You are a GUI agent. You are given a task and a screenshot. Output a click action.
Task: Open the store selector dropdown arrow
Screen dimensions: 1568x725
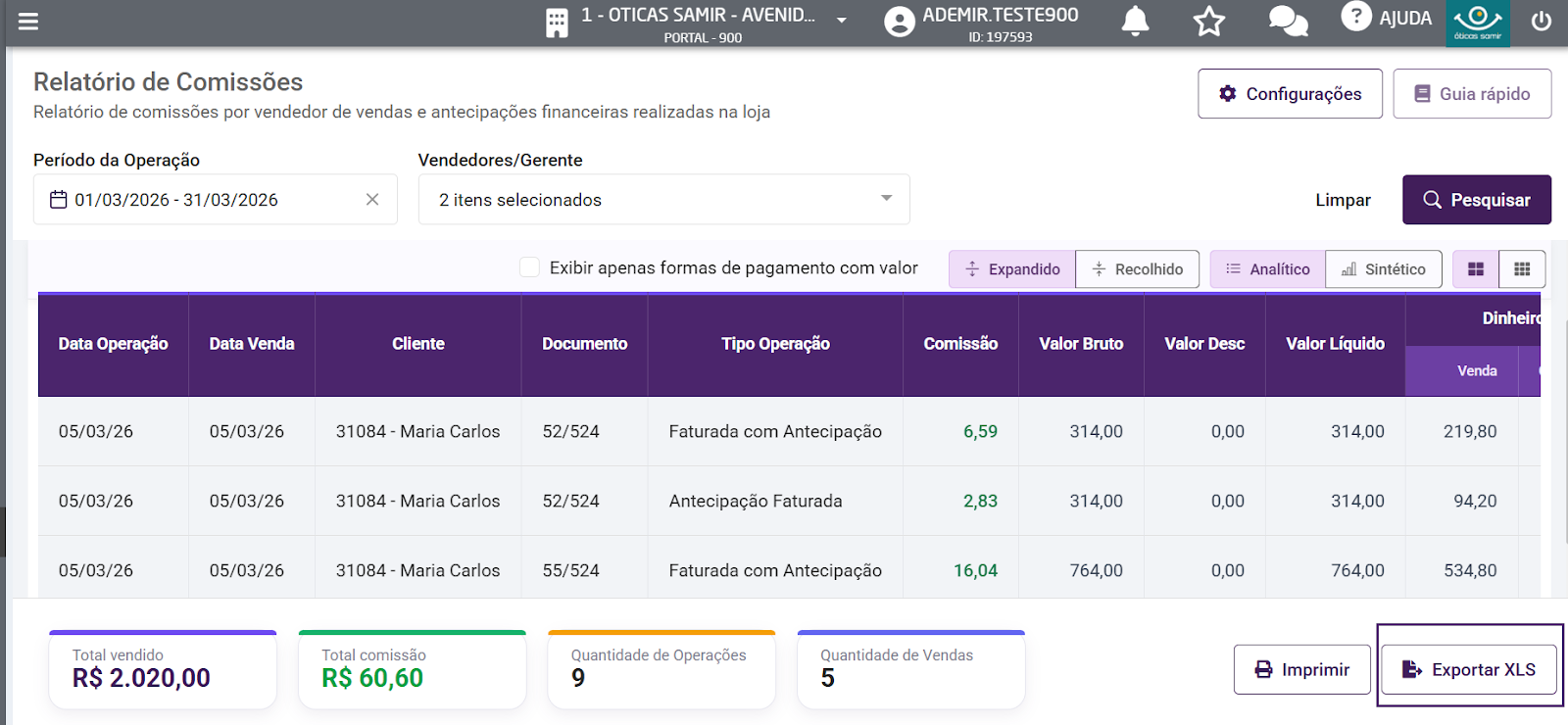[841, 20]
